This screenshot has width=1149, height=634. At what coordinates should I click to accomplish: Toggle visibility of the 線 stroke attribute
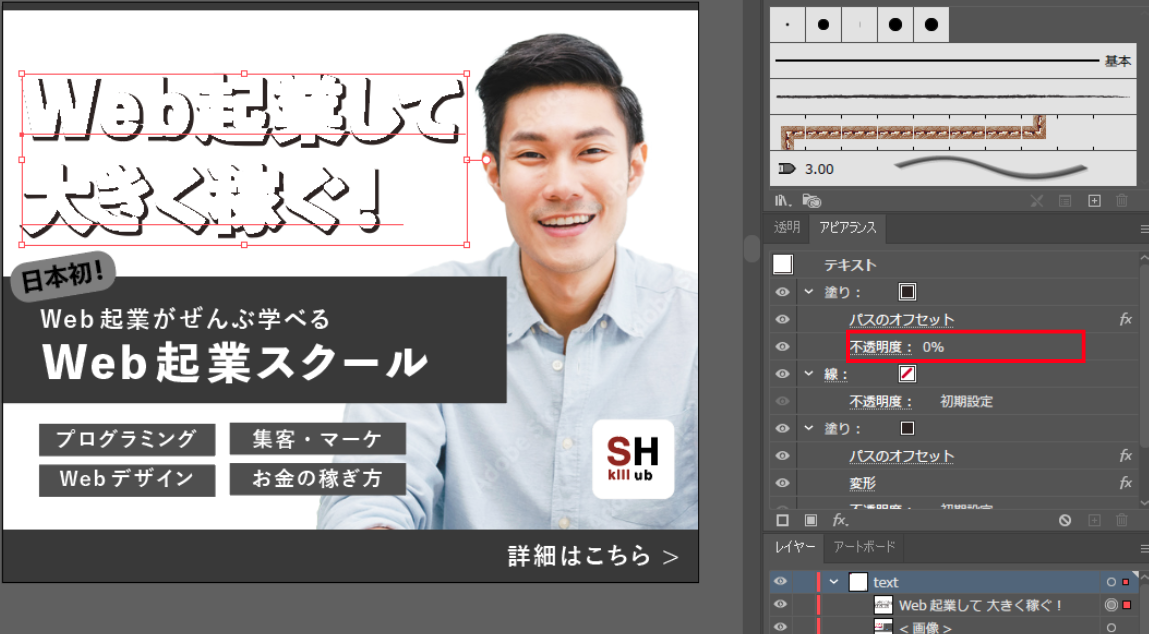783,373
